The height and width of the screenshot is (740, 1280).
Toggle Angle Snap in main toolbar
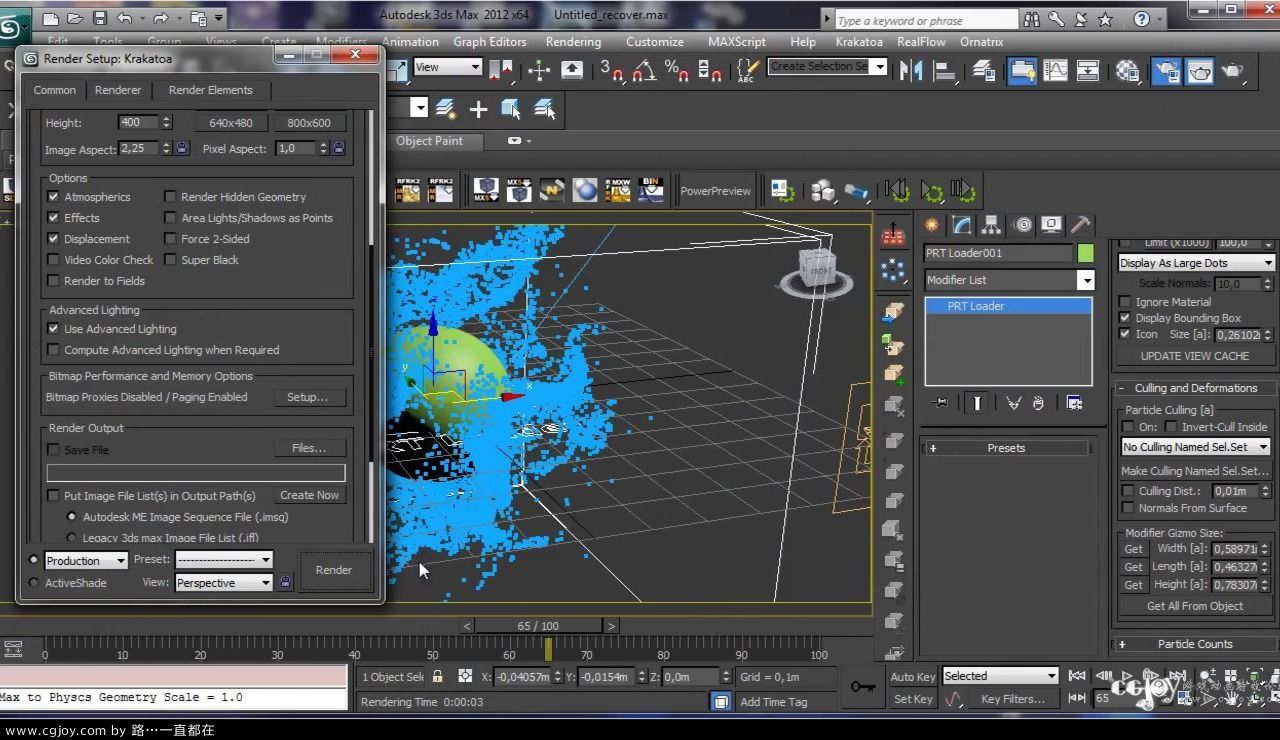point(644,69)
